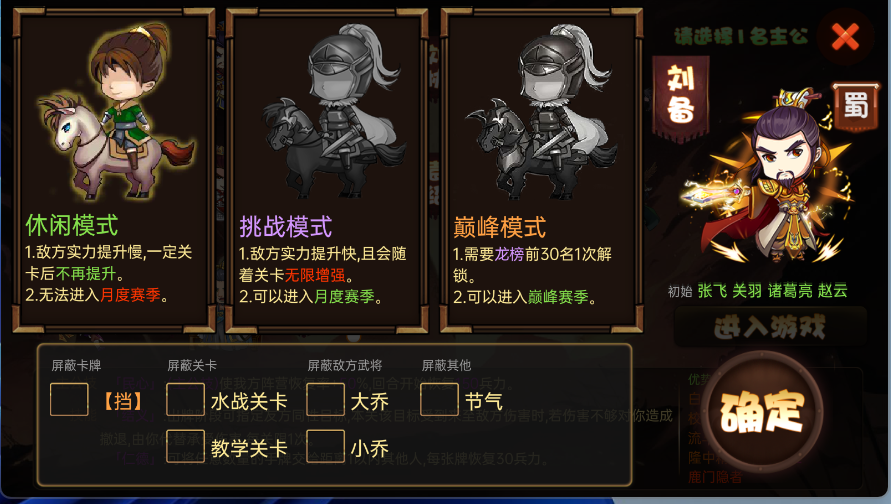The width and height of the screenshot is (891, 504).
Task: Click the 张飞 starting general name
Action: click(x=713, y=291)
